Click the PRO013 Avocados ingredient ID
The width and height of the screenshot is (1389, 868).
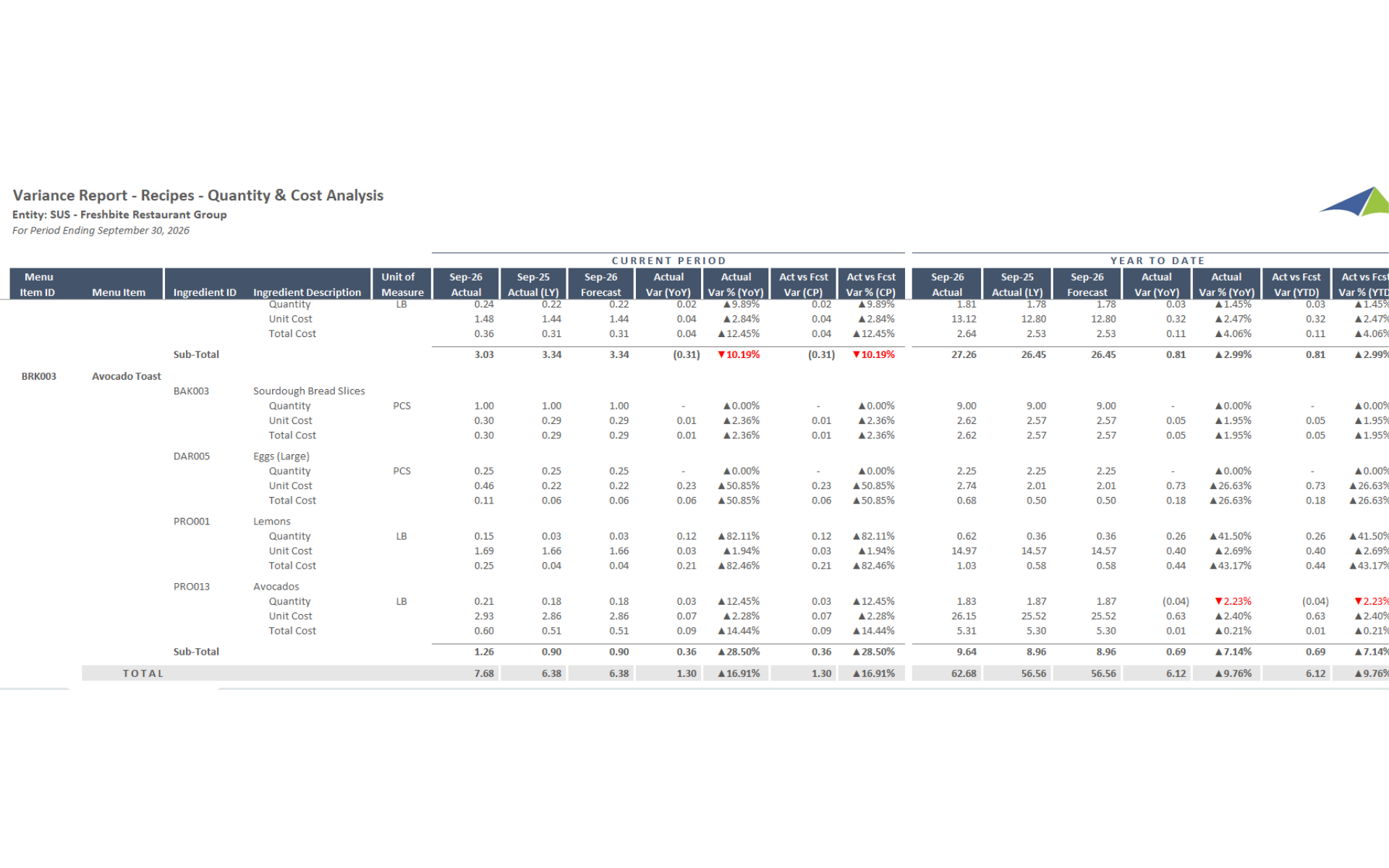coord(192,587)
